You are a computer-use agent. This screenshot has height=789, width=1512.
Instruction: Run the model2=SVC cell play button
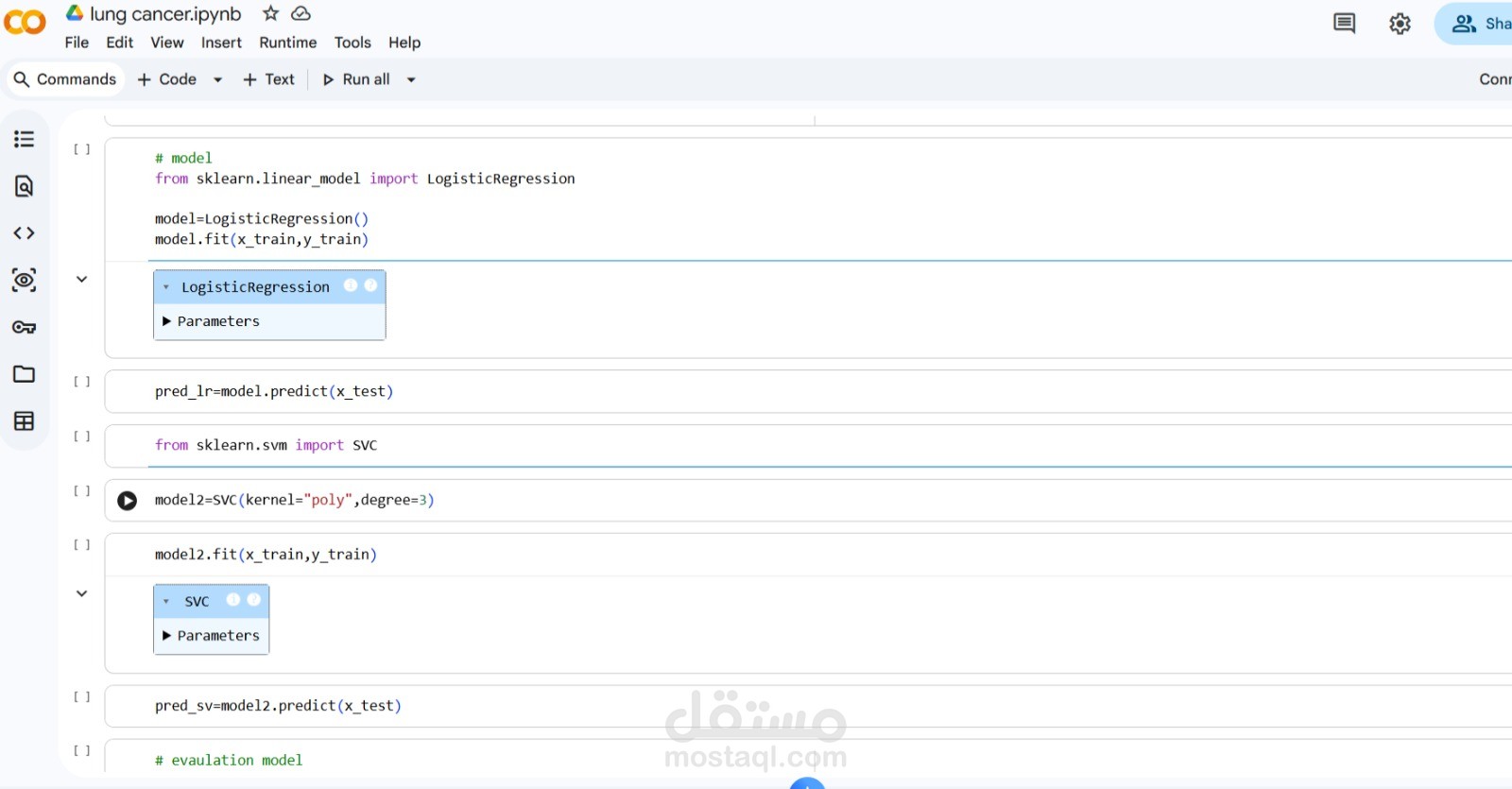(128, 501)
